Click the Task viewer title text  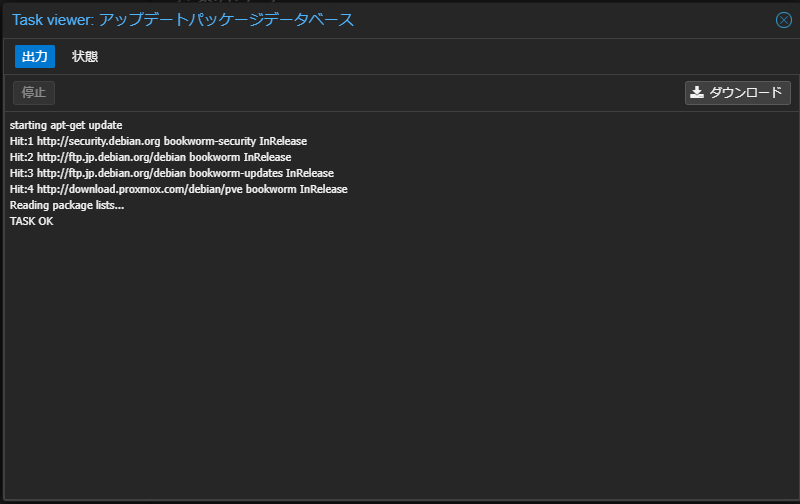click(x=183, y=20)
